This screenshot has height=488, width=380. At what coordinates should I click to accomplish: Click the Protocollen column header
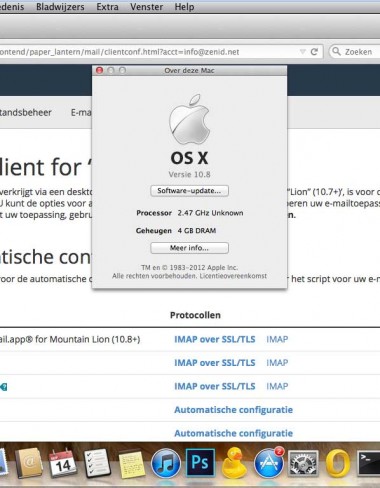195,315
